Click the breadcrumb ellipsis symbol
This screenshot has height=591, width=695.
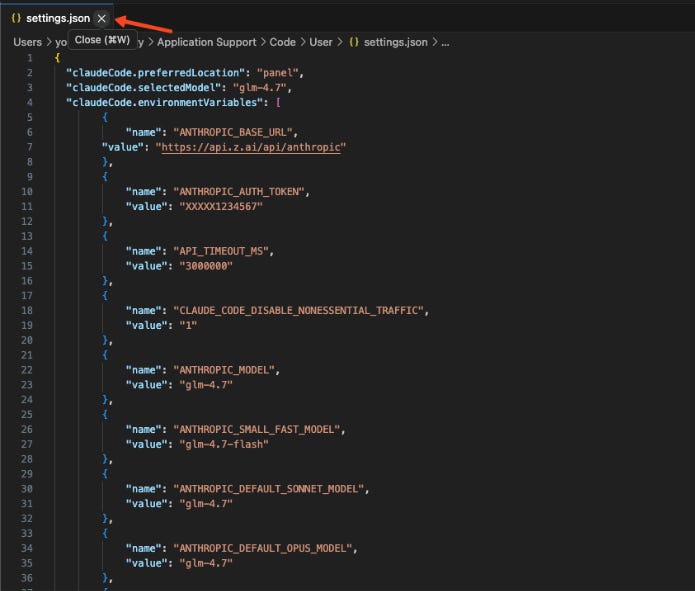[x=445, y=43]
